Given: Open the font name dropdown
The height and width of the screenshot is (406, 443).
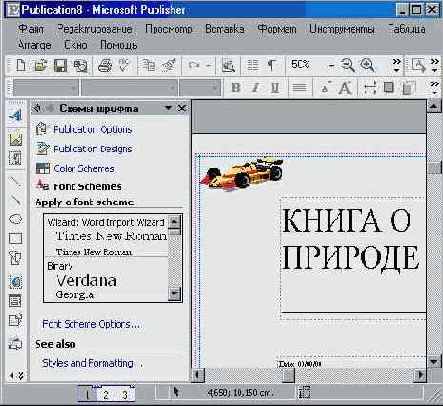Looking at the screenshot, I should pos(172,88).
